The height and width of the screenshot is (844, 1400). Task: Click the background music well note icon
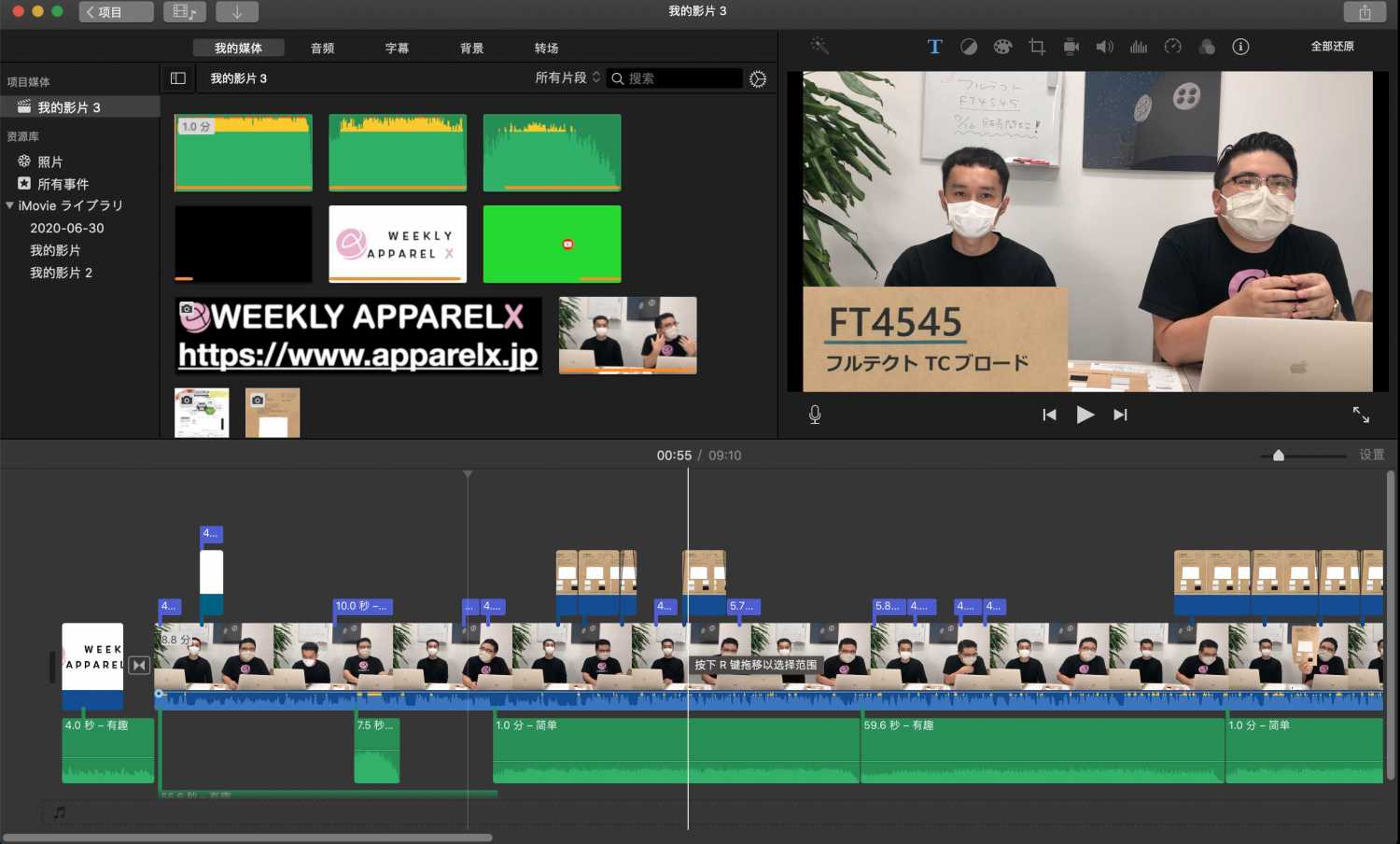pos(60,813)
